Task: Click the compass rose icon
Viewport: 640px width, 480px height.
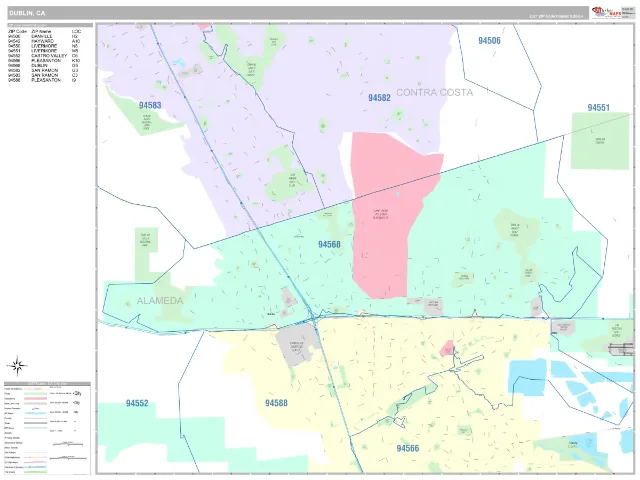Action: [x=17, y=366]
